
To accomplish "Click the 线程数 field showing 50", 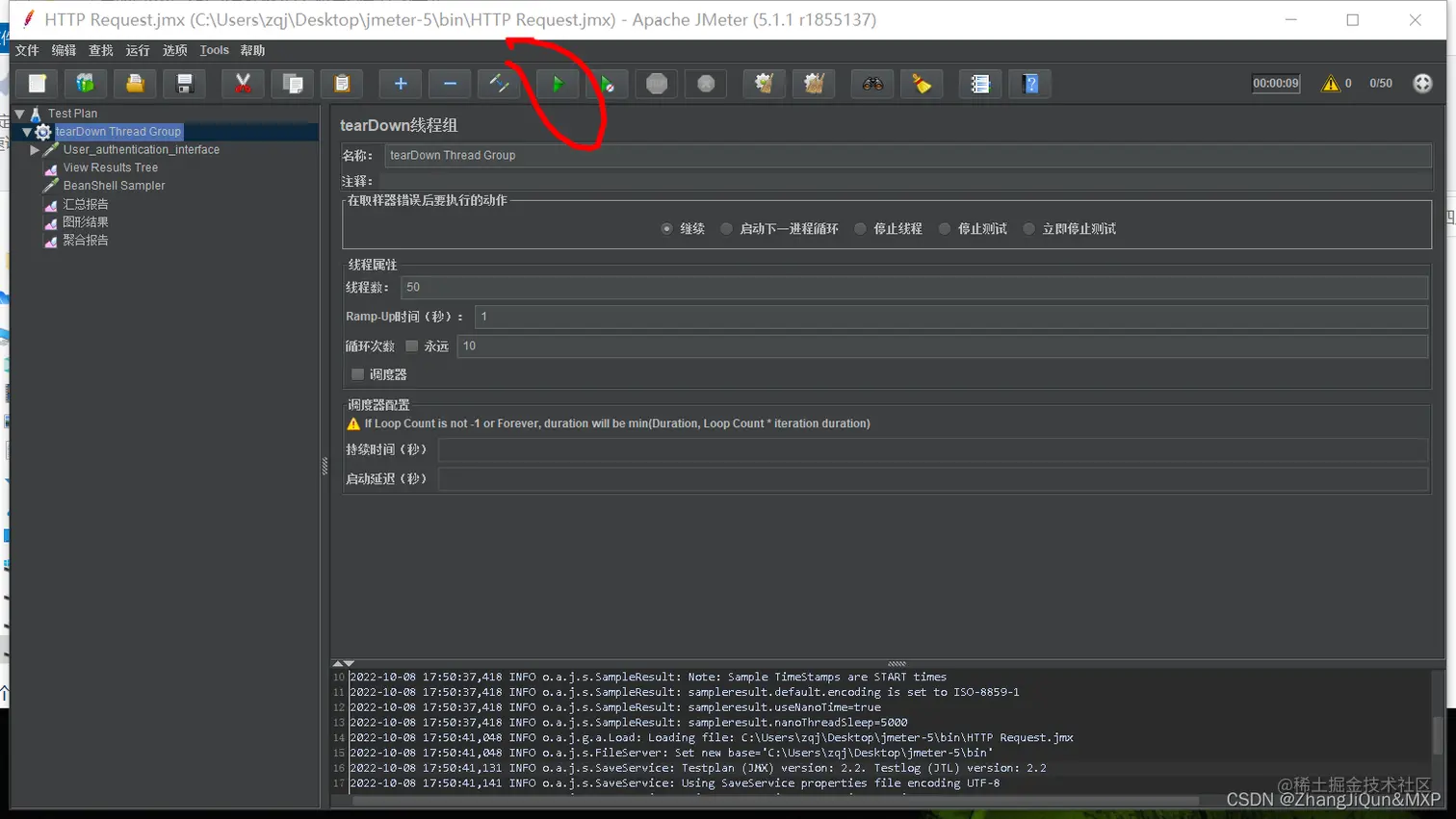I will click(914, 287).
